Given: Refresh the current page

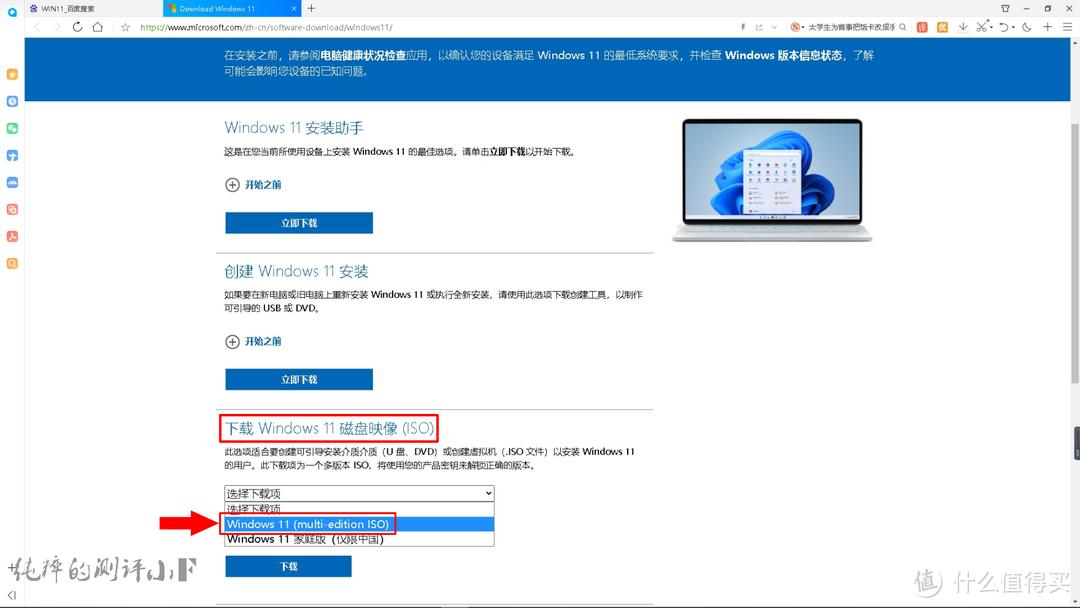Looking at the screenshot, I should click(x=76, y=27).
